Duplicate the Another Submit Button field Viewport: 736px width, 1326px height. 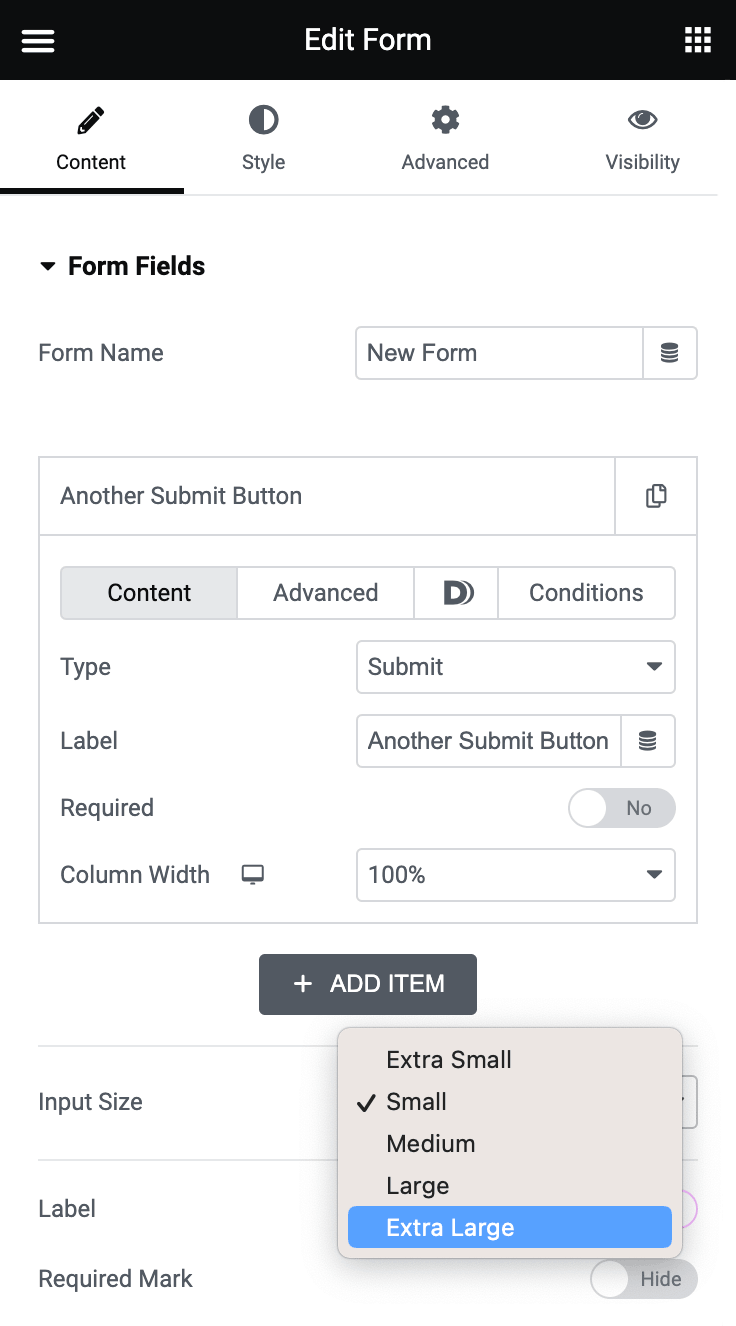(x=656, y=495)
